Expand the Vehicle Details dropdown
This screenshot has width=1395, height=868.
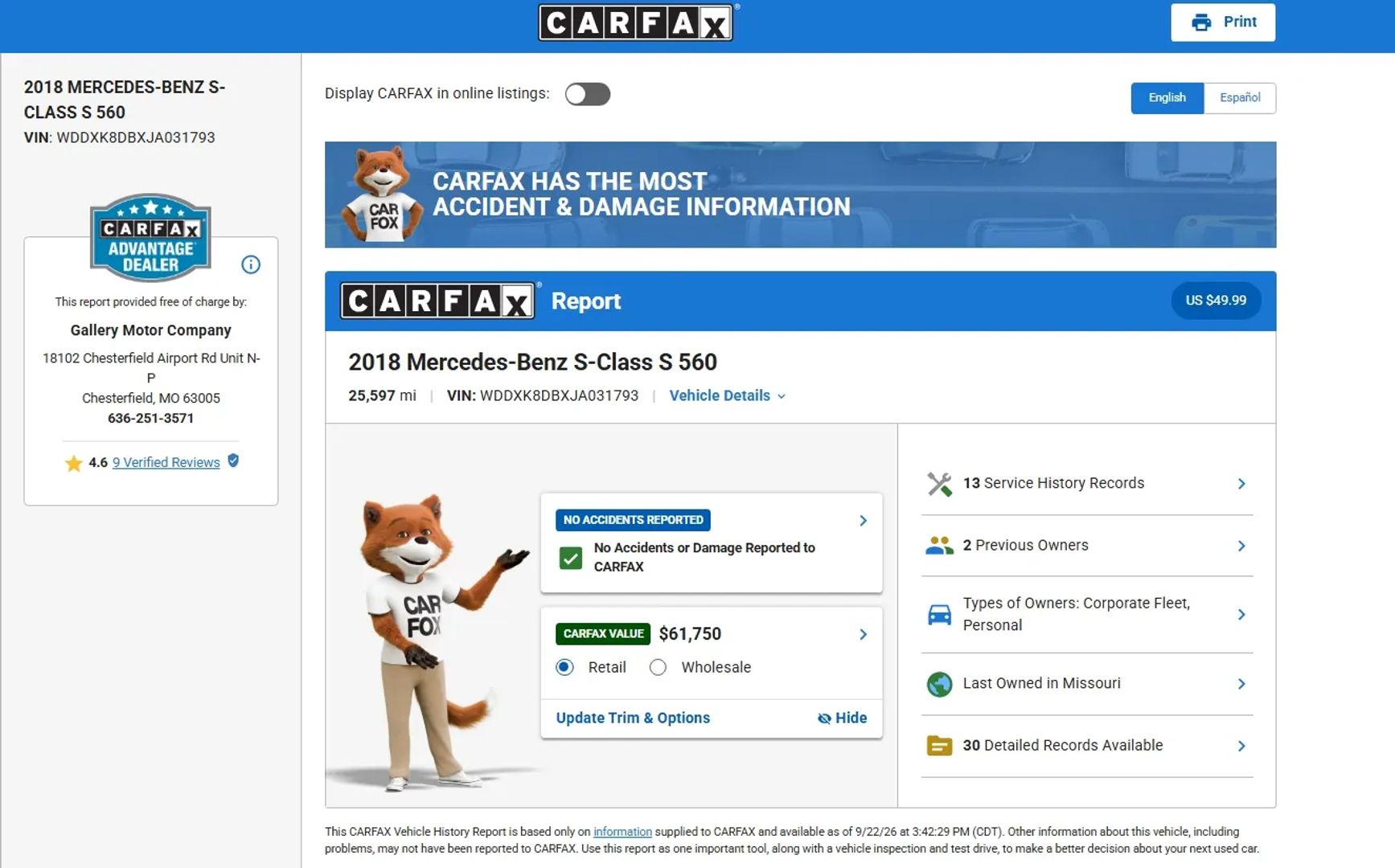pyautogui.click(x=728, y=395)
